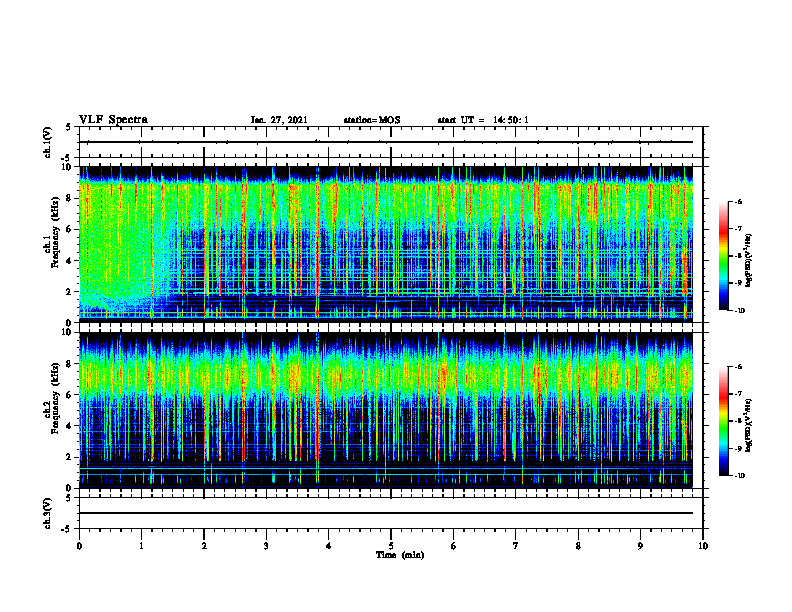Screen dimensions: 792x612
Task: Click the "8" kHz tick on ch.1 axis
Action: 70,198
